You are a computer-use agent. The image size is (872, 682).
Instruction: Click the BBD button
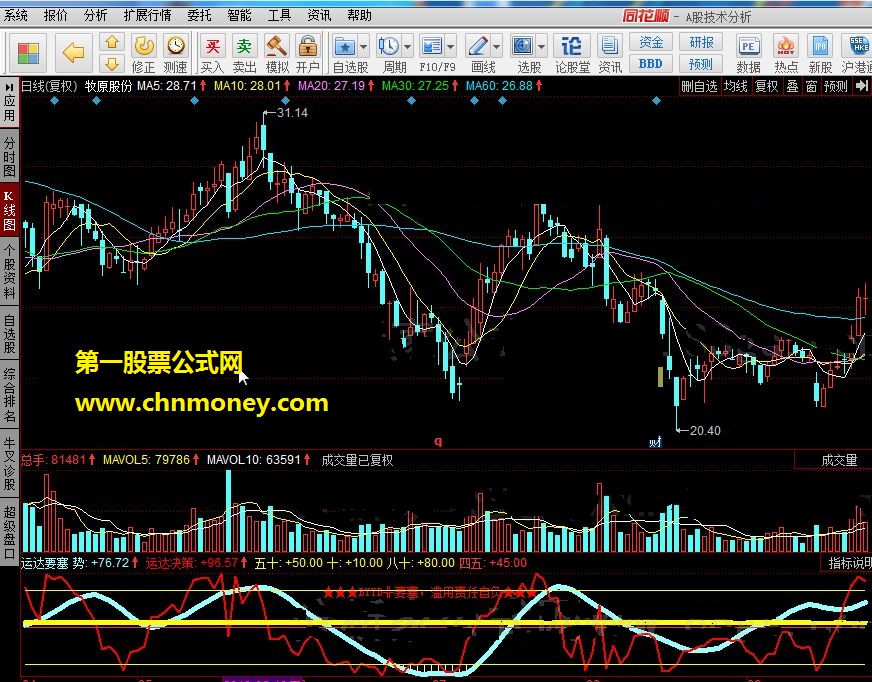[651, 64]
